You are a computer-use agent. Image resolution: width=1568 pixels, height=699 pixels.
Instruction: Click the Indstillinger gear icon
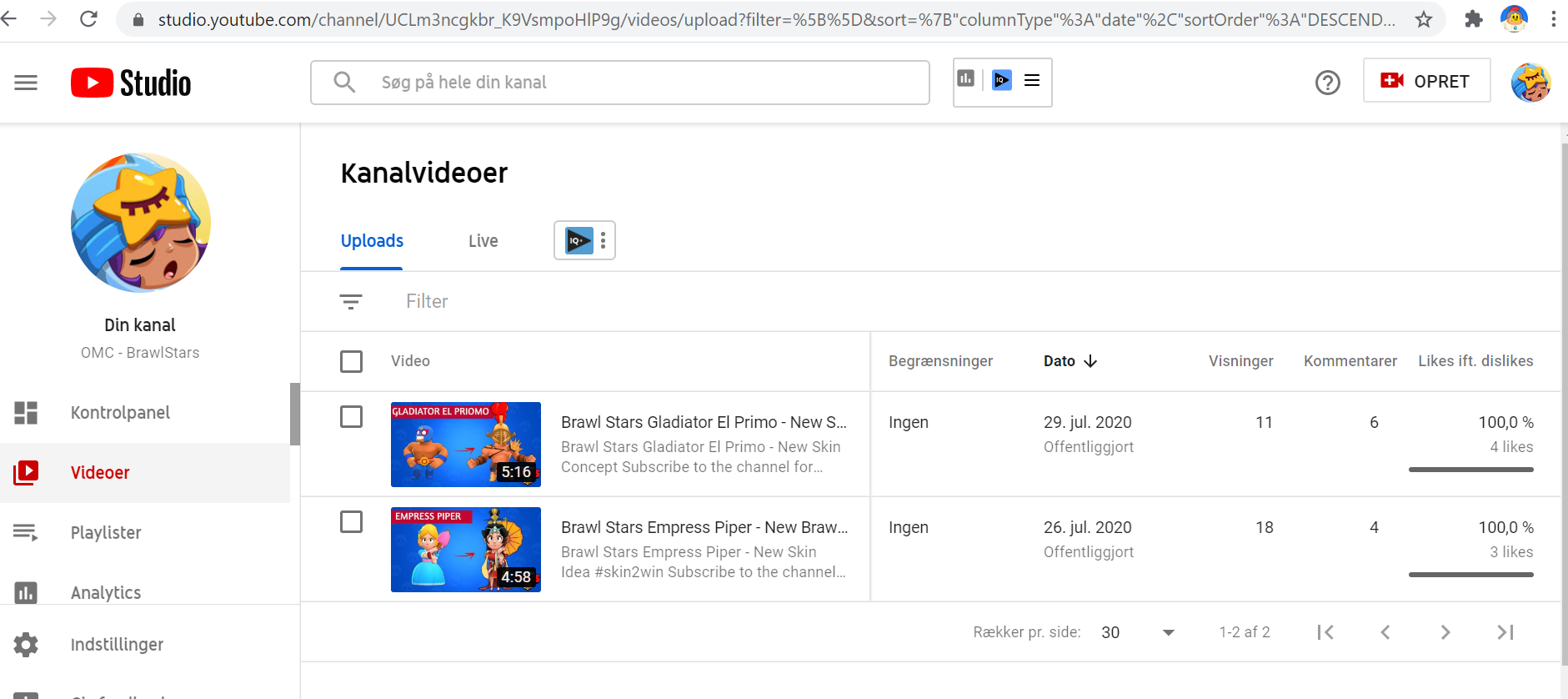(26, 645)
